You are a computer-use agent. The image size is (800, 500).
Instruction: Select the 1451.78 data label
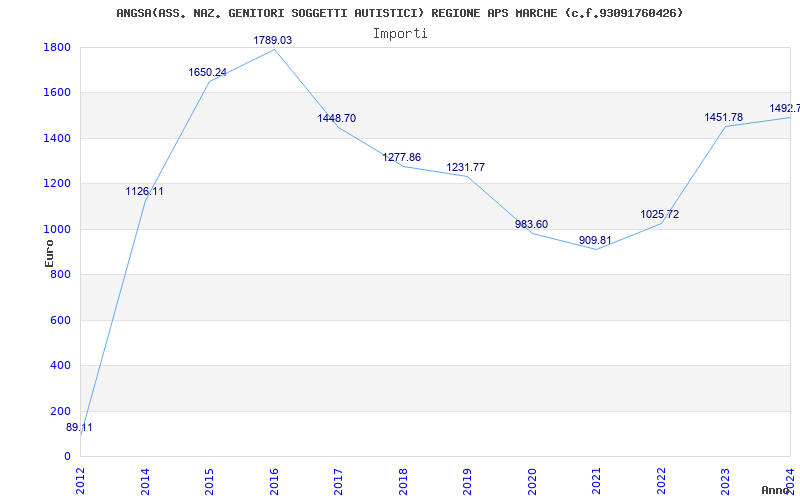pos(723,117)
